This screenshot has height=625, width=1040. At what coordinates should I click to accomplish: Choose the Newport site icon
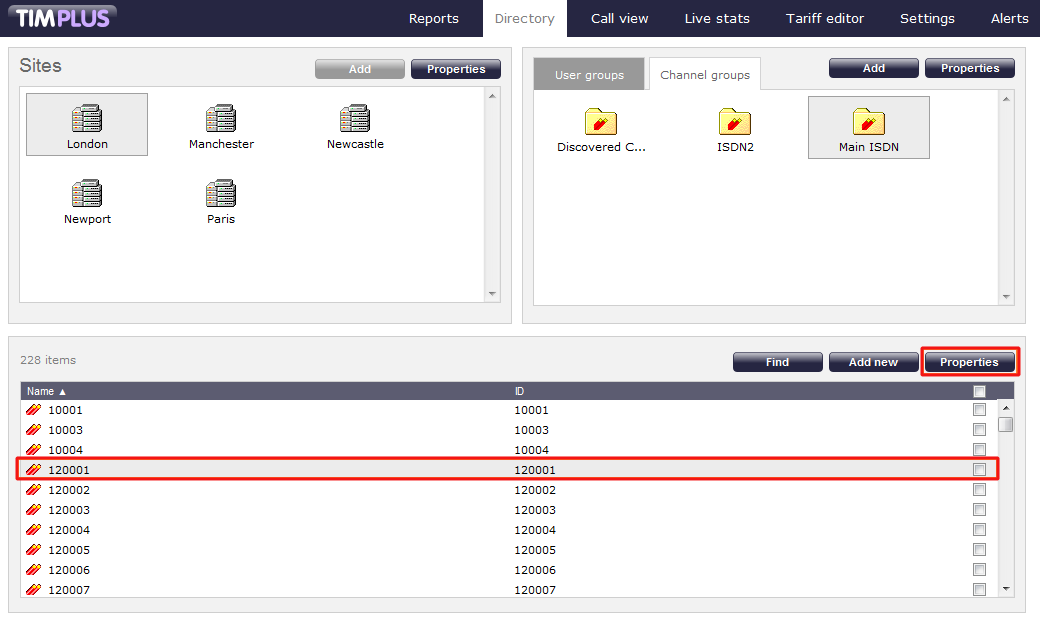87,195
